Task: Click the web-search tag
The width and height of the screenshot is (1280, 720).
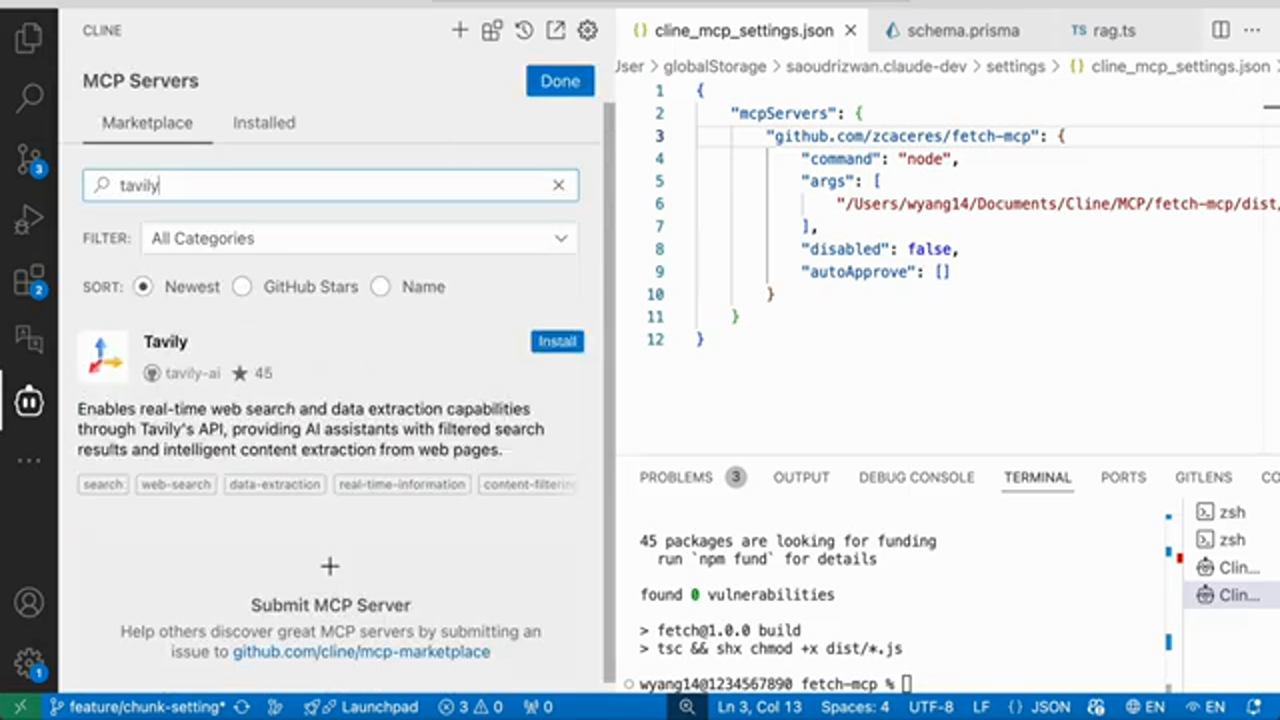Action: pyautogui.click(x=176, y=484)
